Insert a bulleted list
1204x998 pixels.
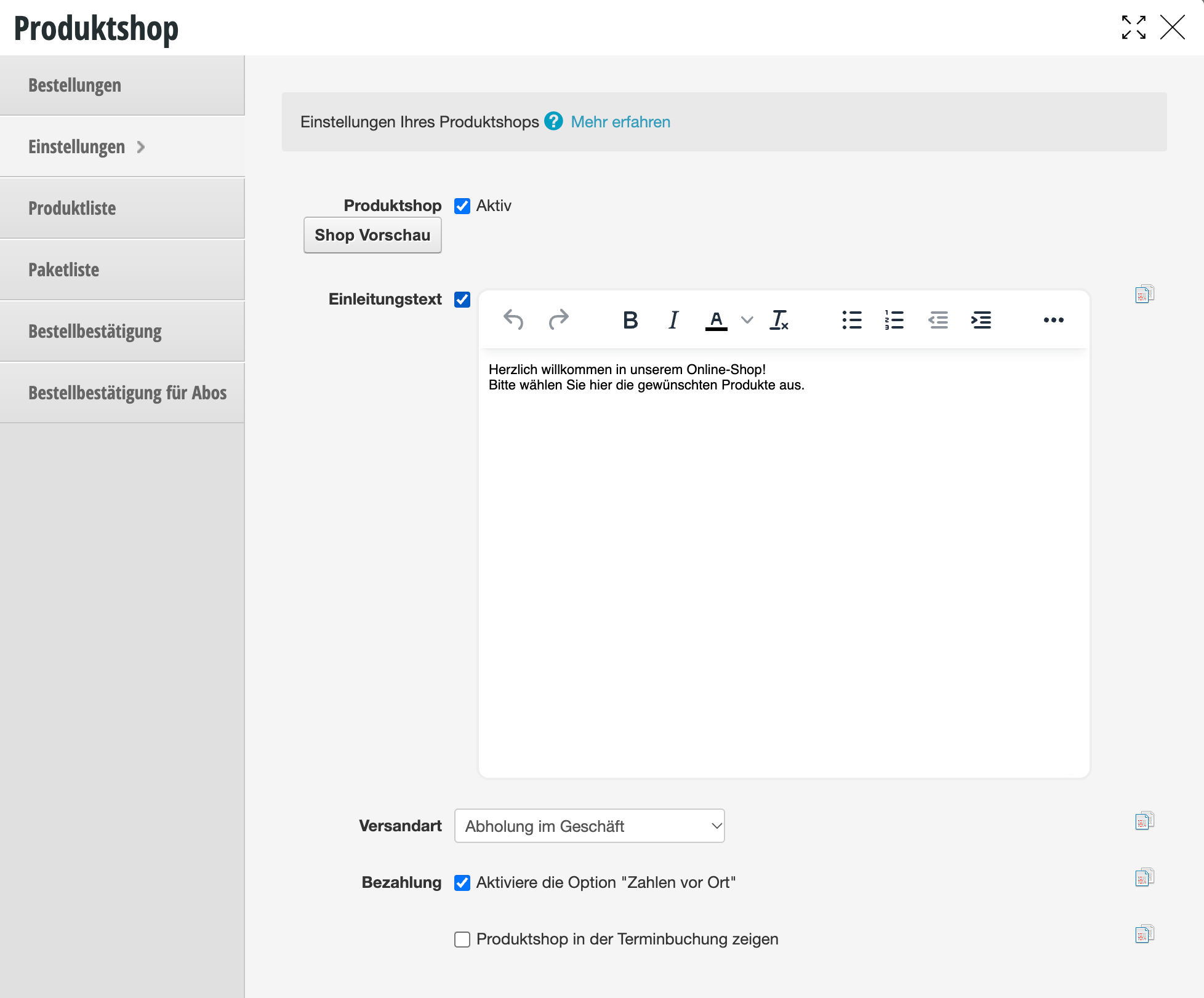852,320
